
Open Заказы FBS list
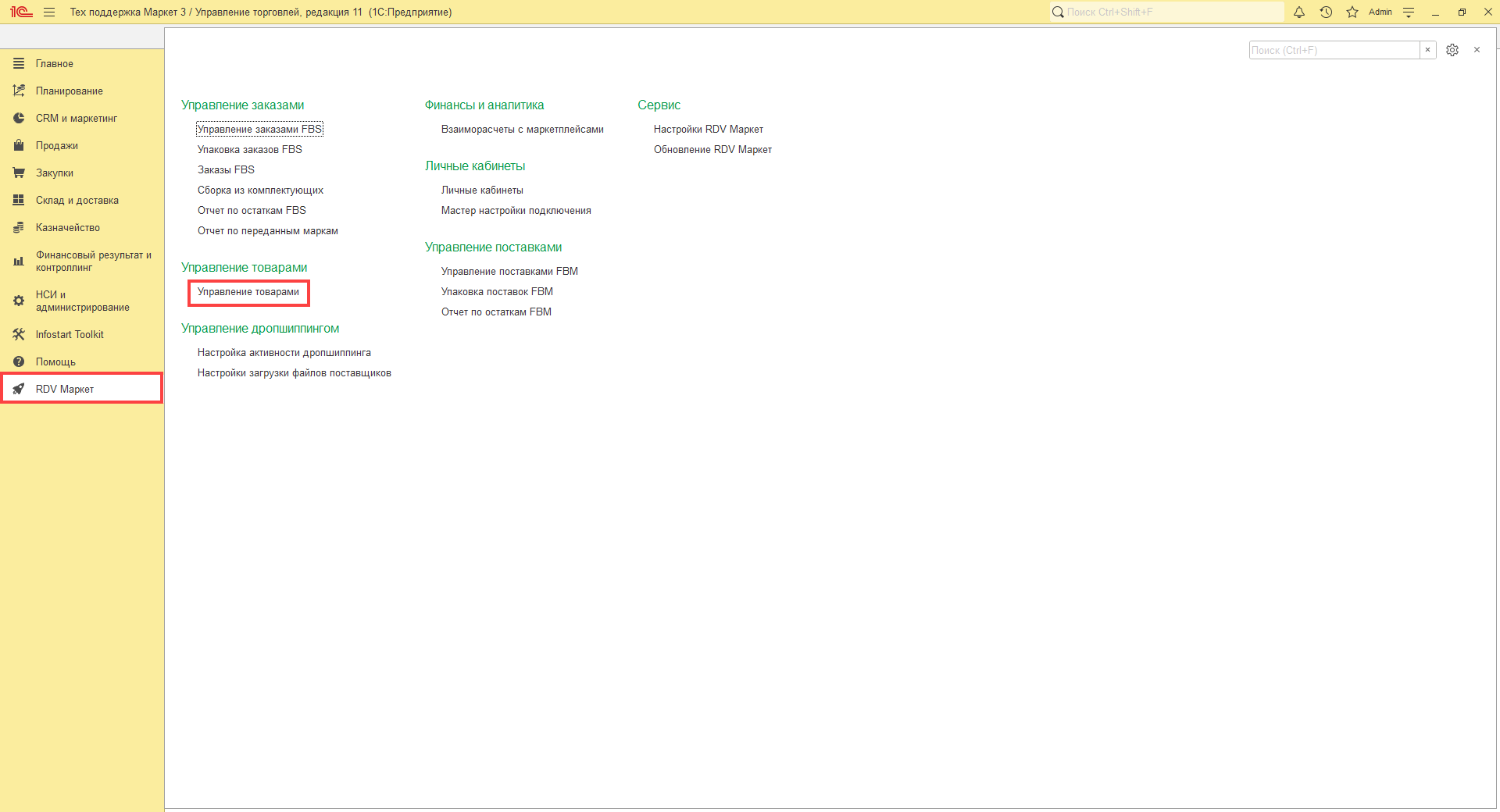(x=226, y=169)
